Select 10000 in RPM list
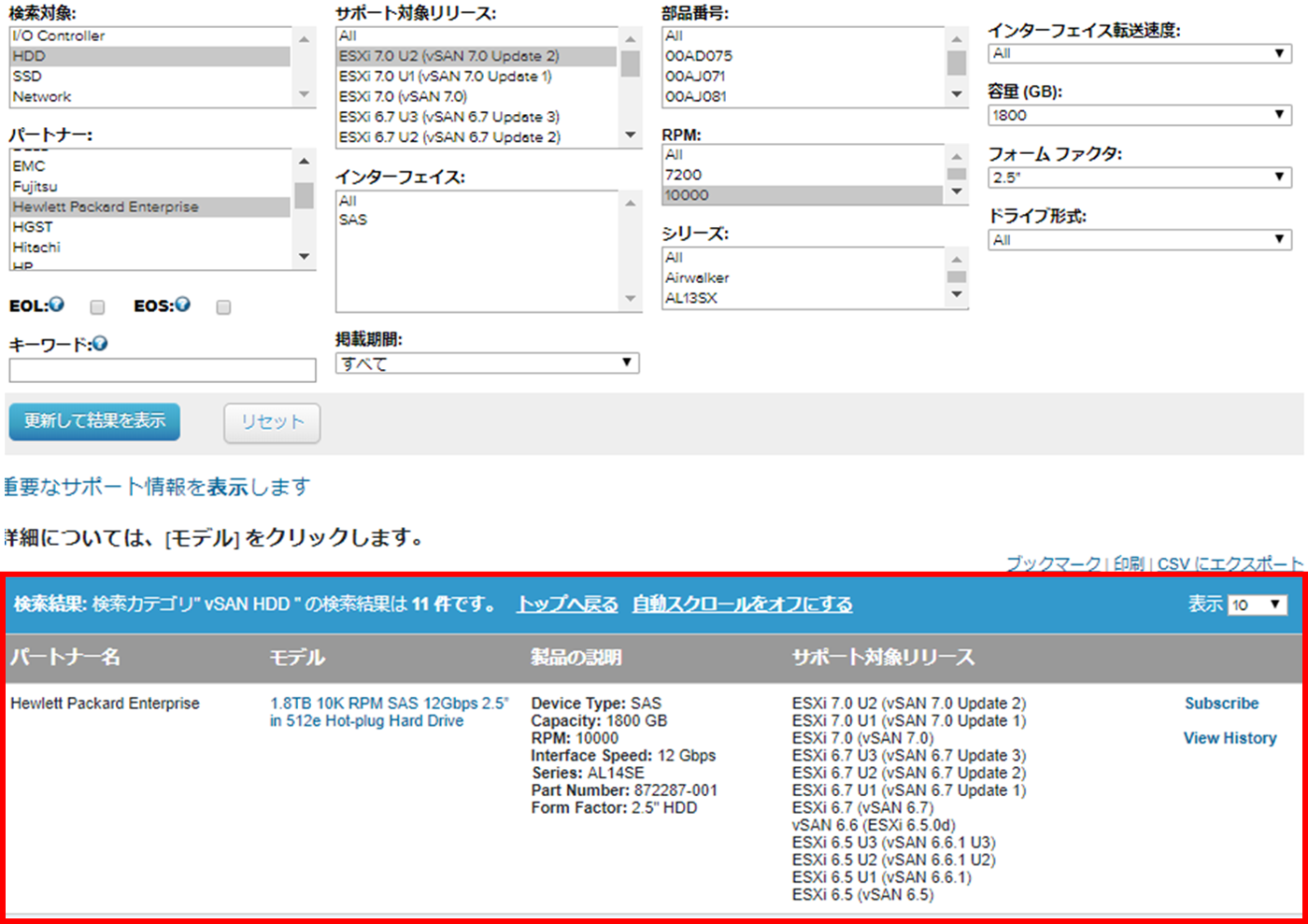1308x924 pixels. (803, 195)
